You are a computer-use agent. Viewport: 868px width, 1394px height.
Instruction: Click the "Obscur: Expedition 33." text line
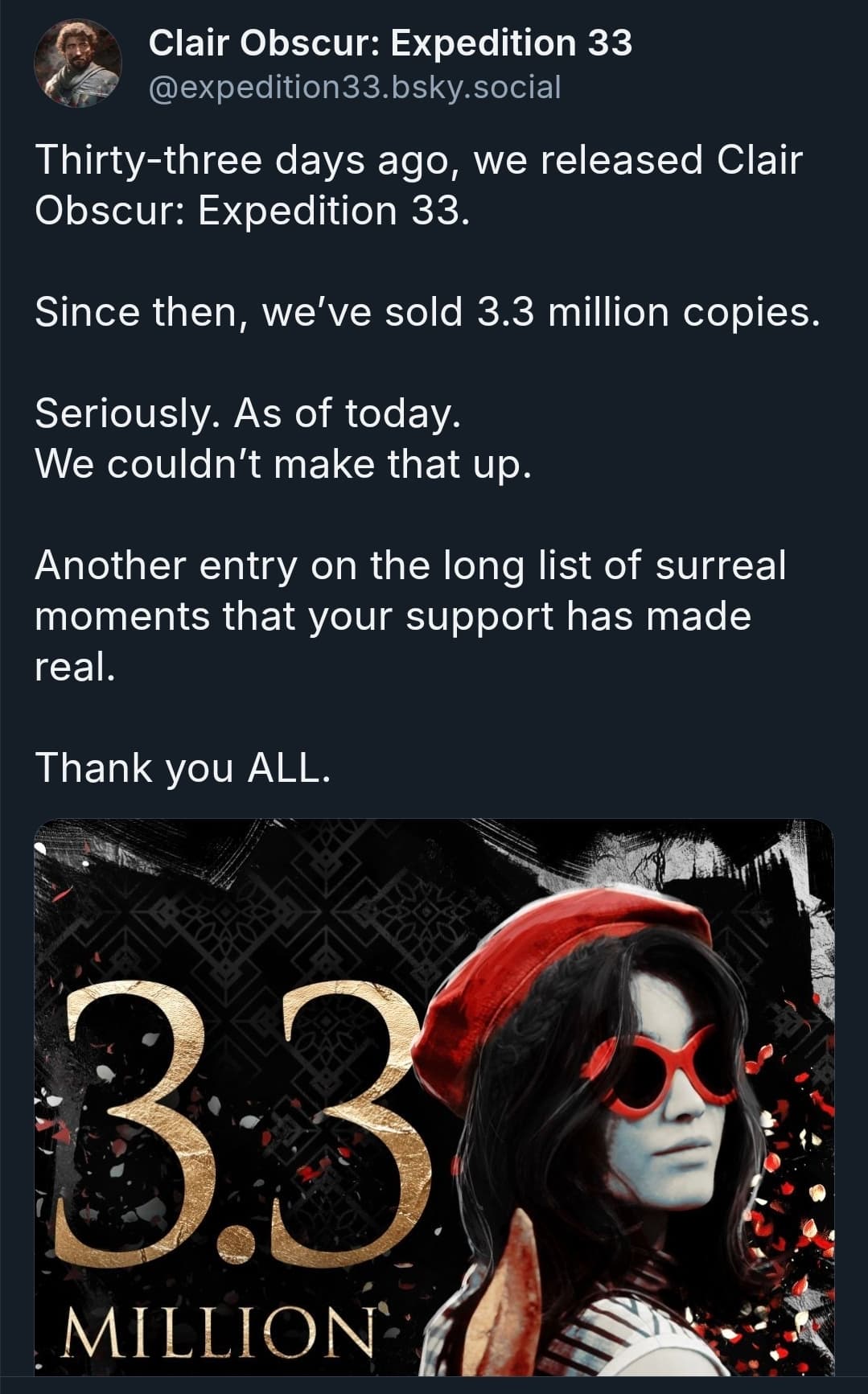pos(251,211)
